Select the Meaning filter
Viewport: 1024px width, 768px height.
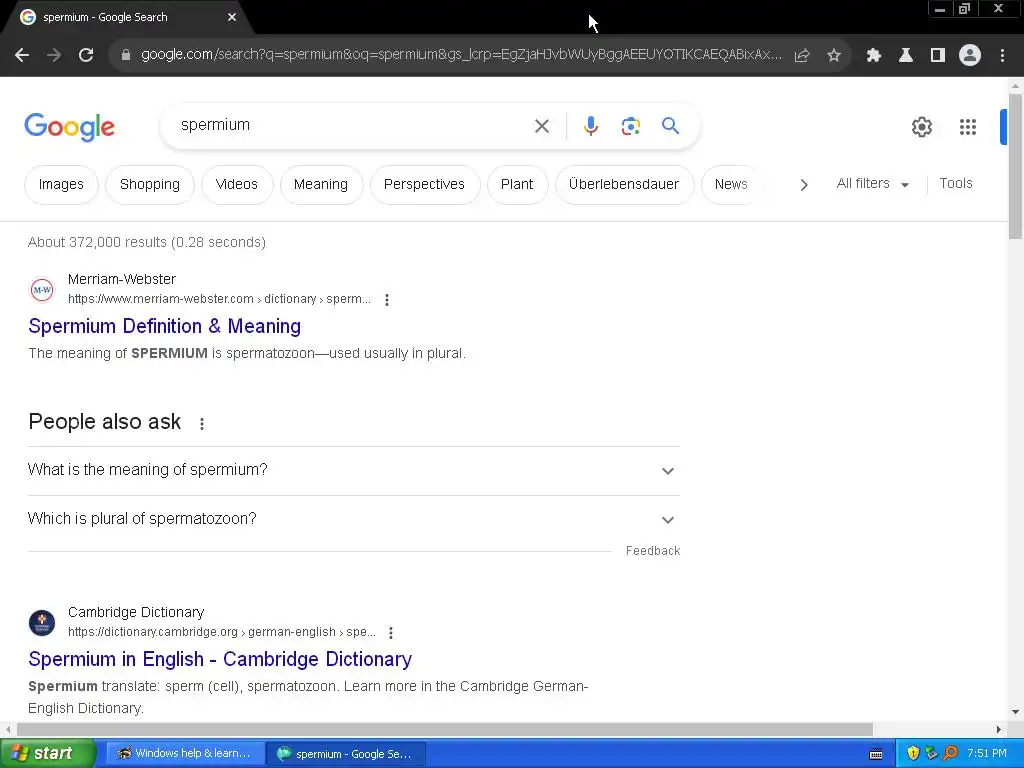click(x=321, y=185)
